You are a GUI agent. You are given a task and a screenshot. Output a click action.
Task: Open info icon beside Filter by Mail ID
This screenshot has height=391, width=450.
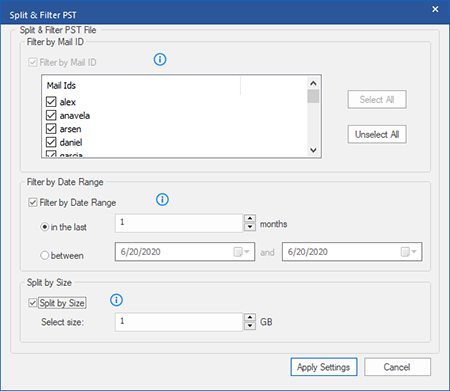(x=160, y=60)
